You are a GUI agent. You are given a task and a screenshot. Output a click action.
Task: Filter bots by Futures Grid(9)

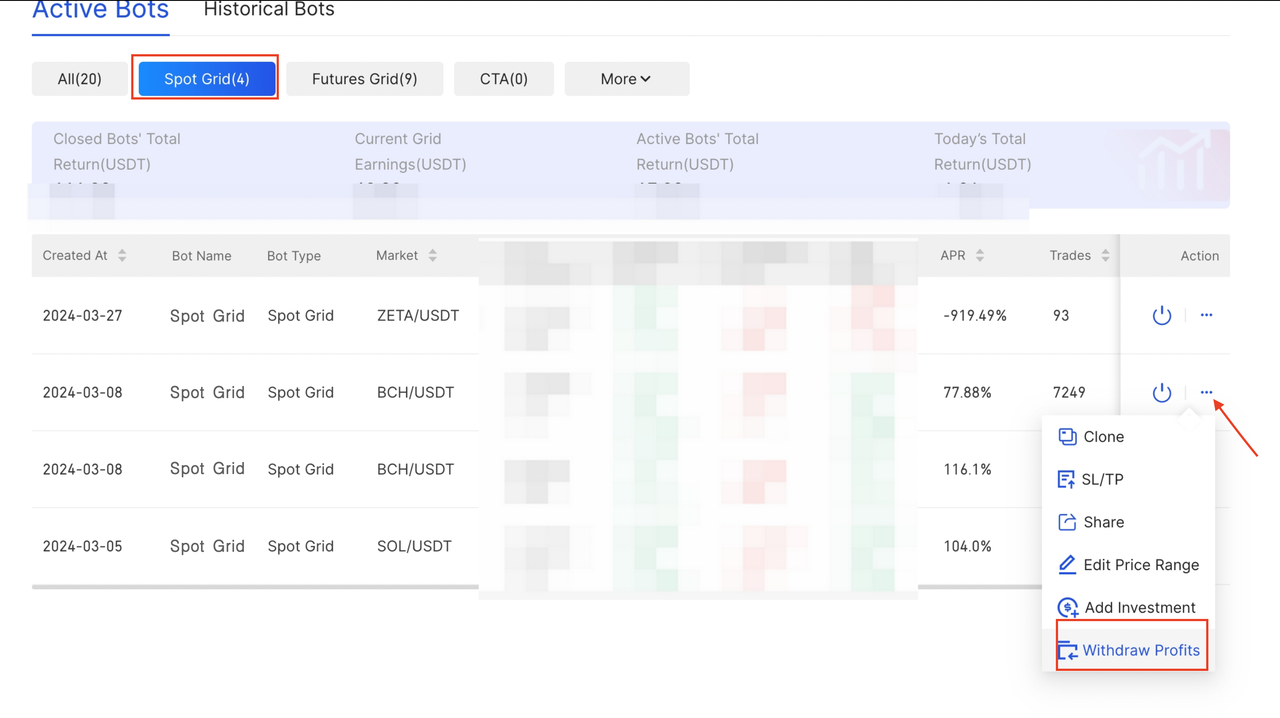[364, 79]
